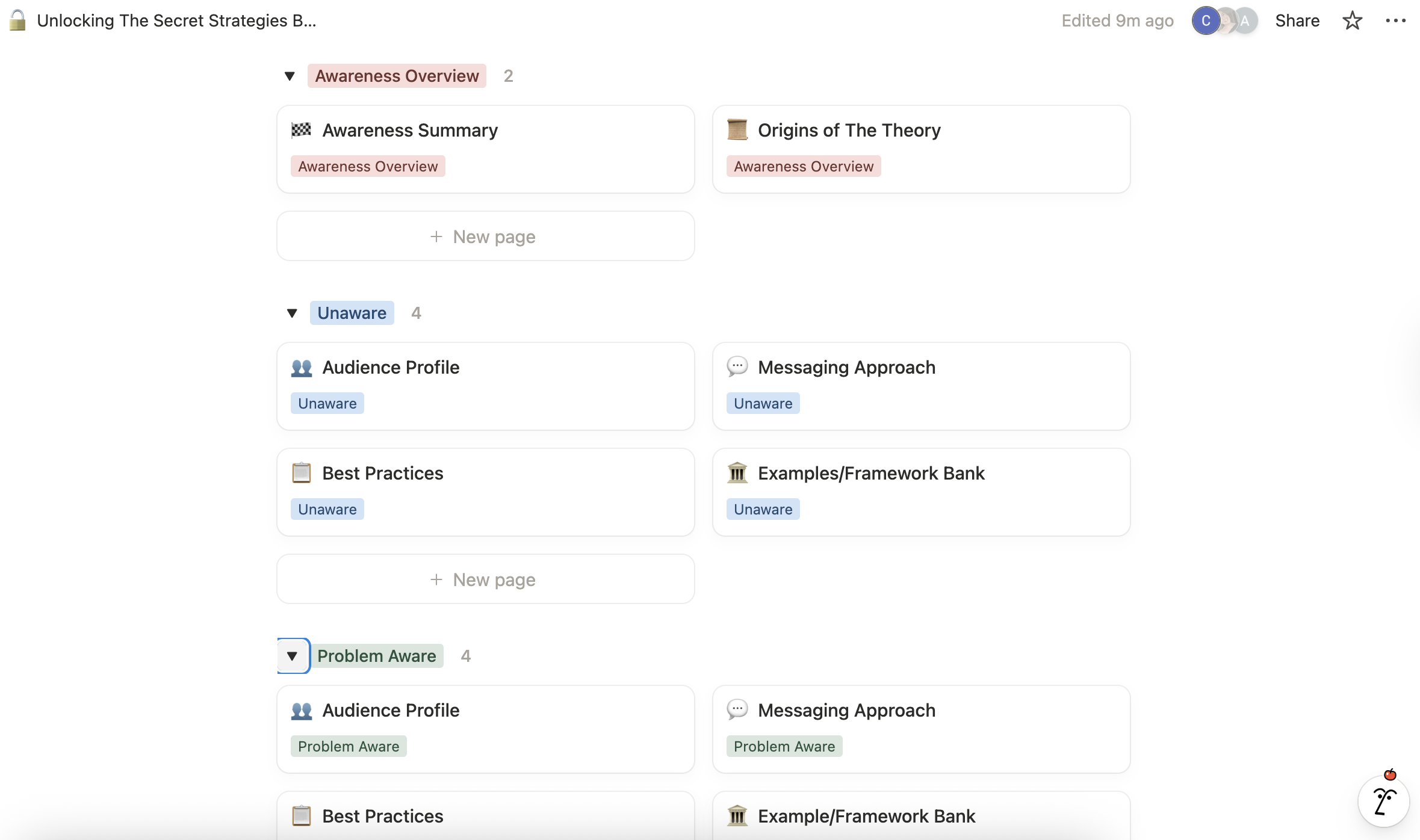Open the three-dot more options menu
The height and width of the screenshot is (840, 1420).
point(1395,21)
